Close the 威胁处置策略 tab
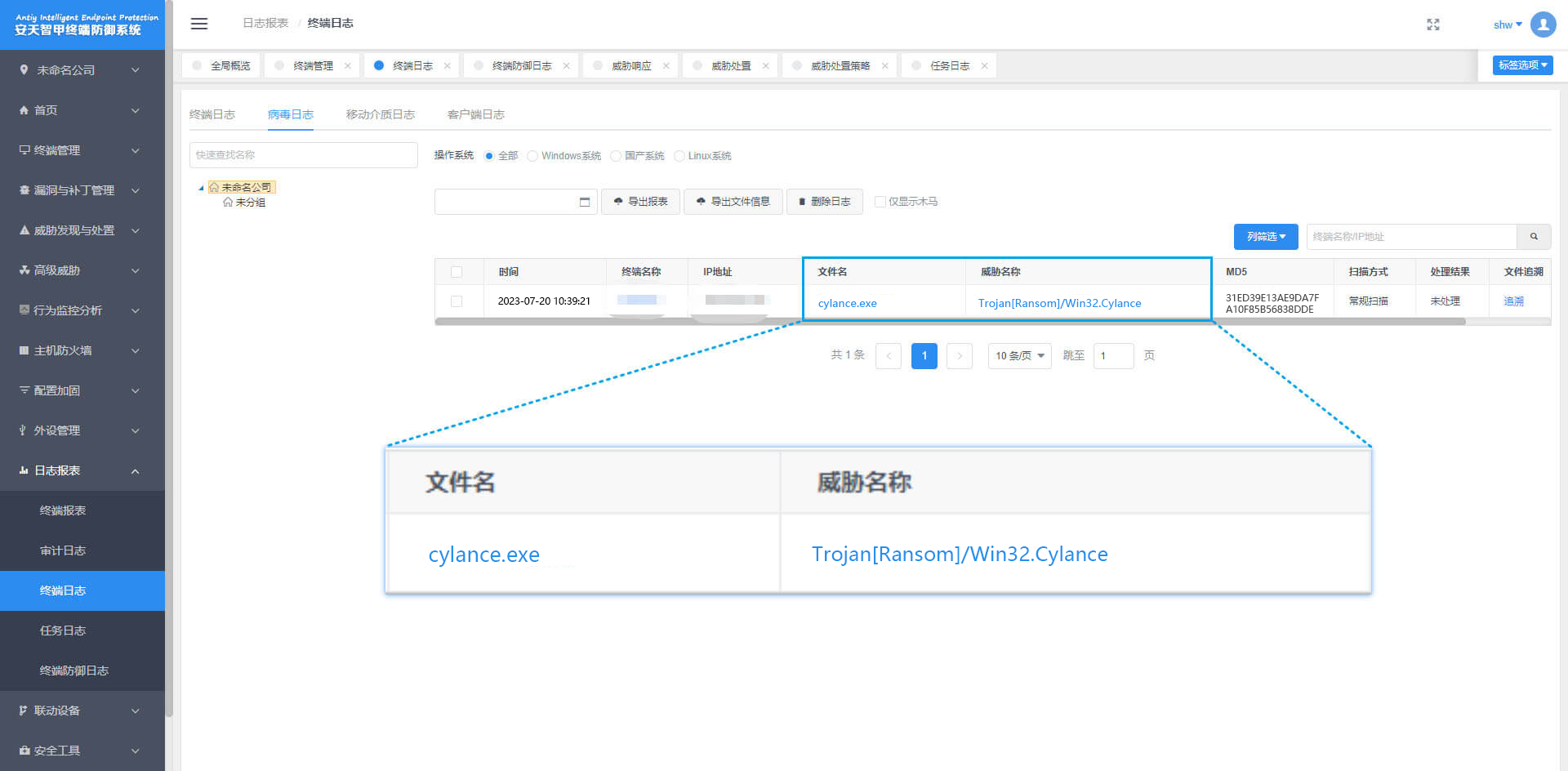 click(885, 66)
